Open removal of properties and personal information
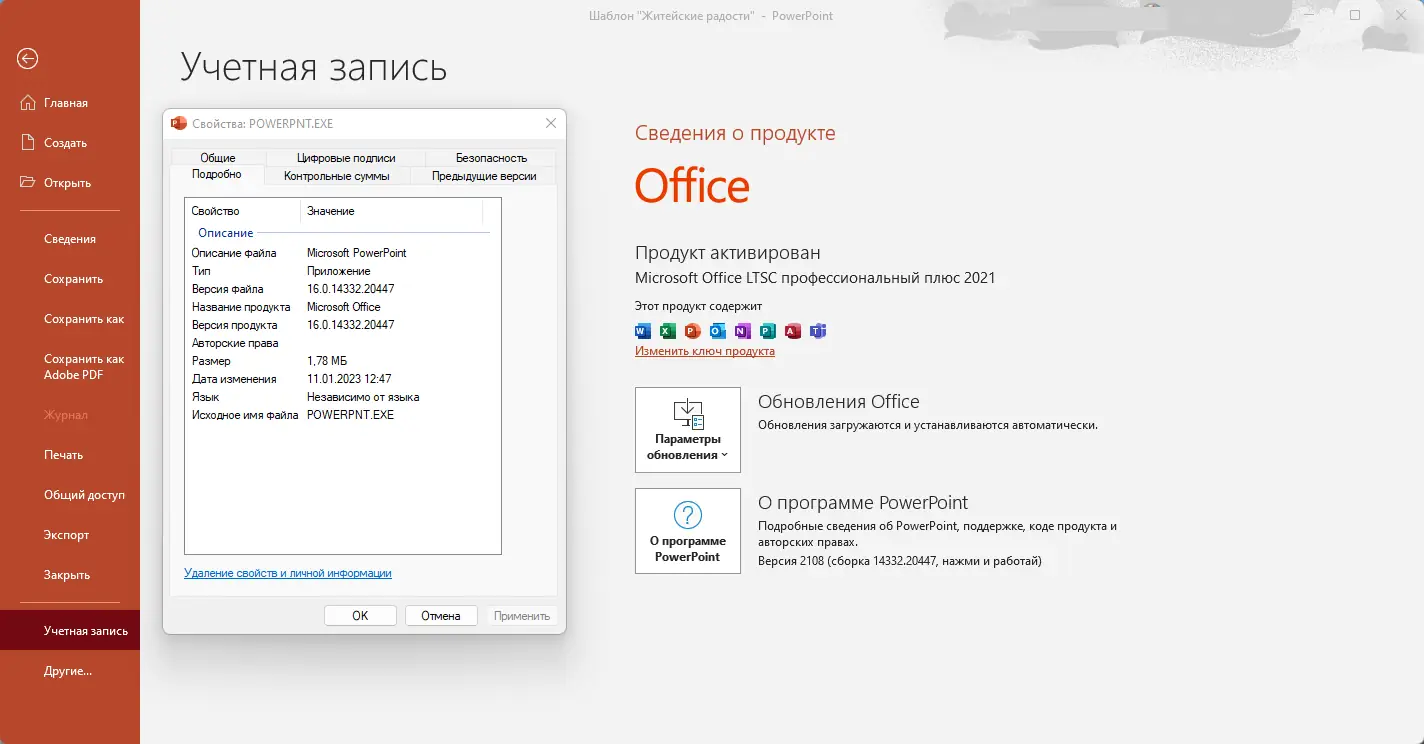Screen dimensions: 1424x744 click(x=290, y=572)
